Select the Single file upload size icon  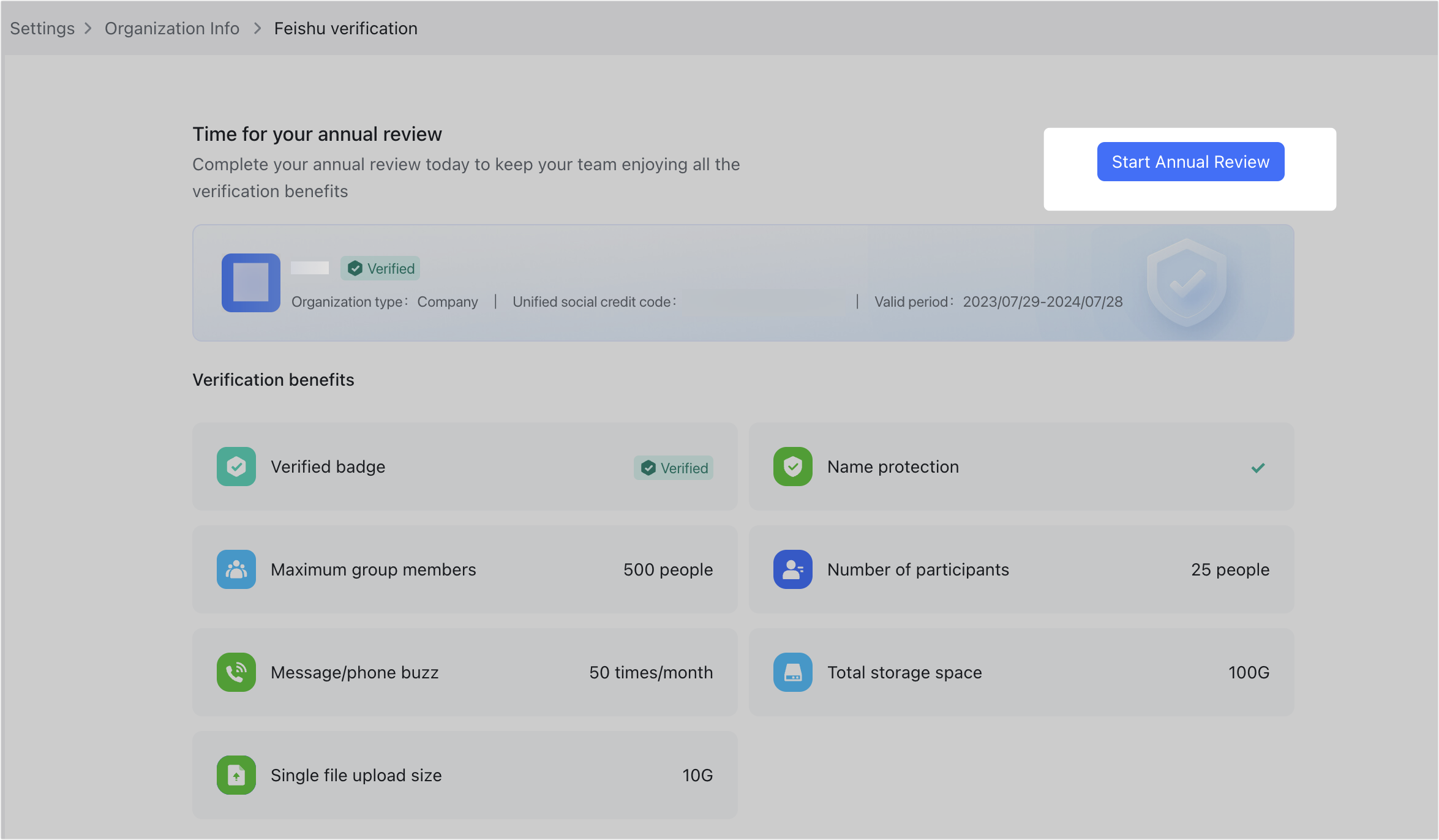236,775
